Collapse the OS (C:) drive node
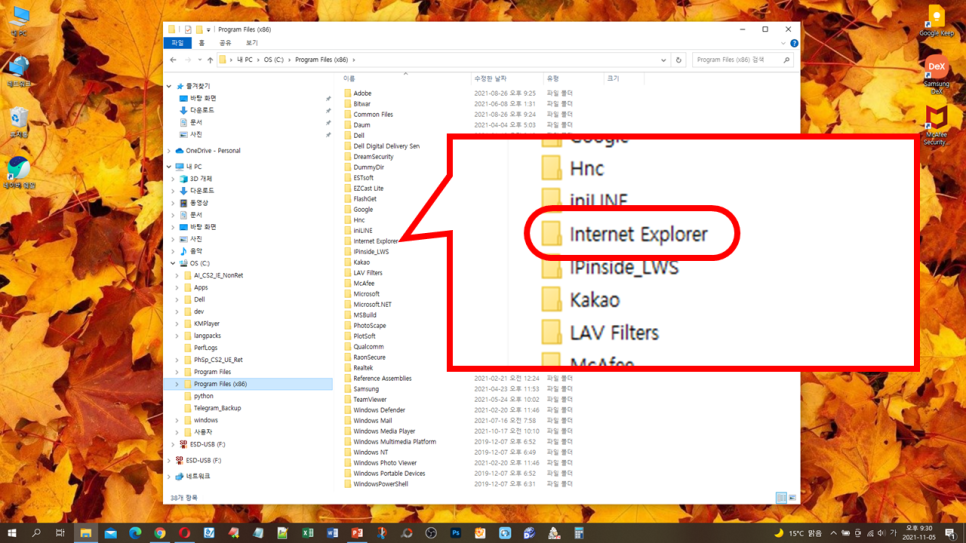 173,263
